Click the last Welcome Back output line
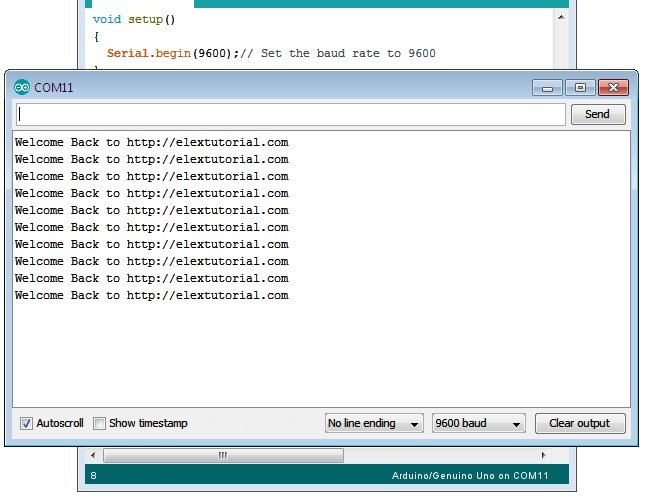 [x=152, y=296]
